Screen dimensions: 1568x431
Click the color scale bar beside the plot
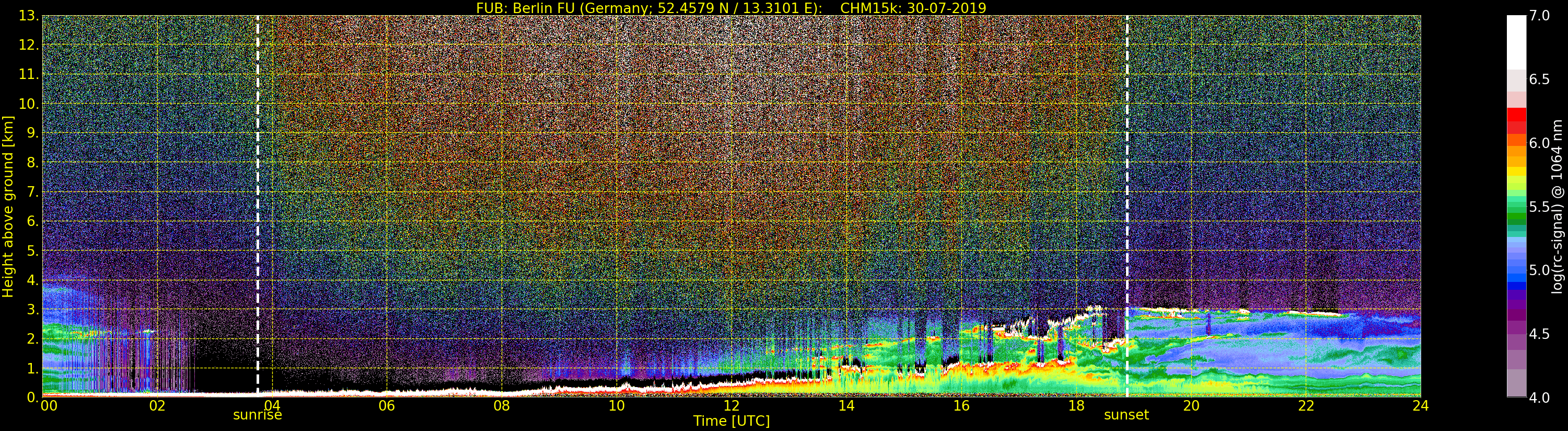(1516, 206)
